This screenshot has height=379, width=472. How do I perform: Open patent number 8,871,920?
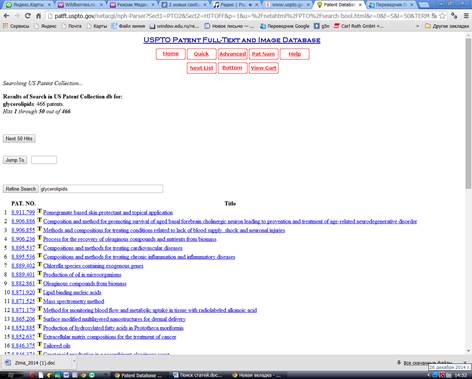[x=23, y=292]
